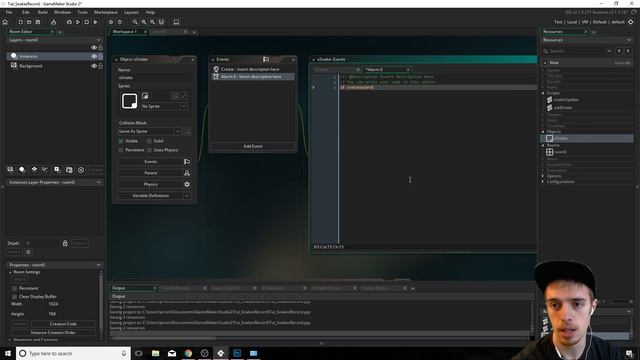Collapse the Properties - room0 panel
This screenshot has height=360, width=640.
point(98,265)
